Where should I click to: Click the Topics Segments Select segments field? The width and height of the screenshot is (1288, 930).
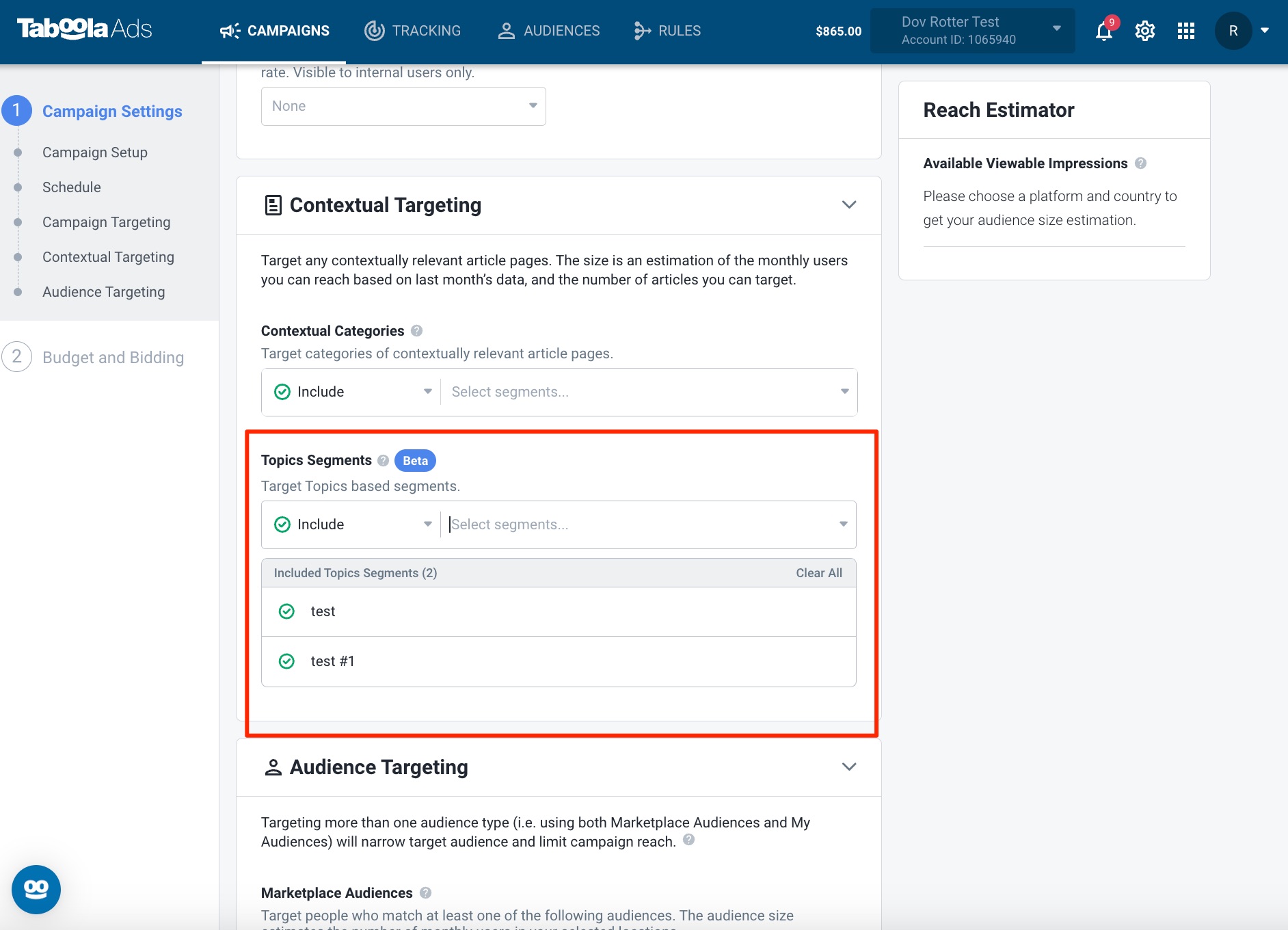[x=648, y=524]
